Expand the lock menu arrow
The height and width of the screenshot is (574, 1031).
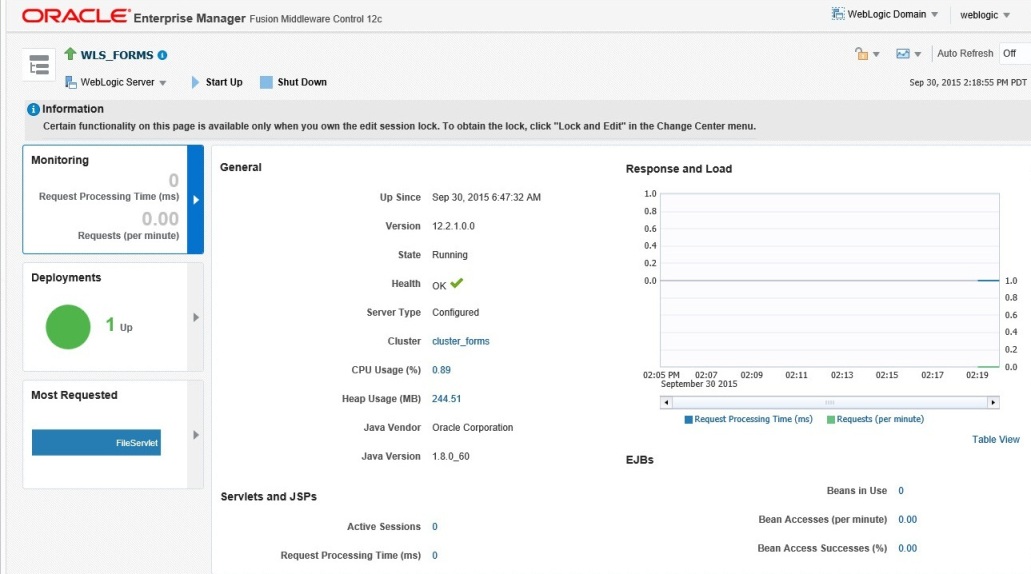click(876, 55)
